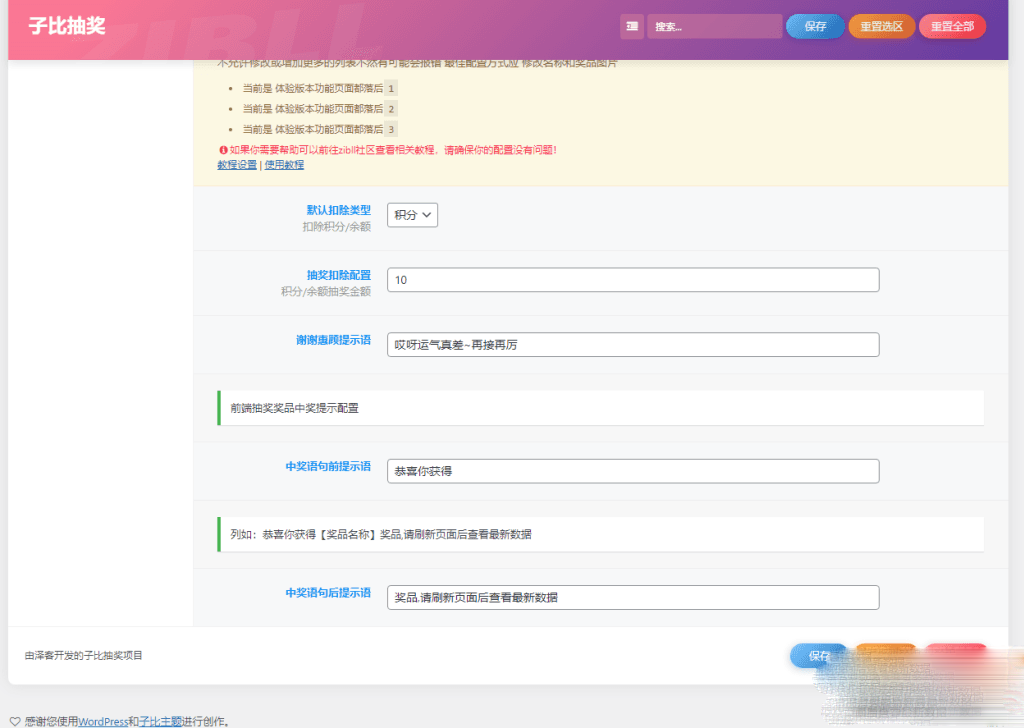Follow the WordPress link in footer
Viewport: 1024px width, 728px height.
point(103,721)
